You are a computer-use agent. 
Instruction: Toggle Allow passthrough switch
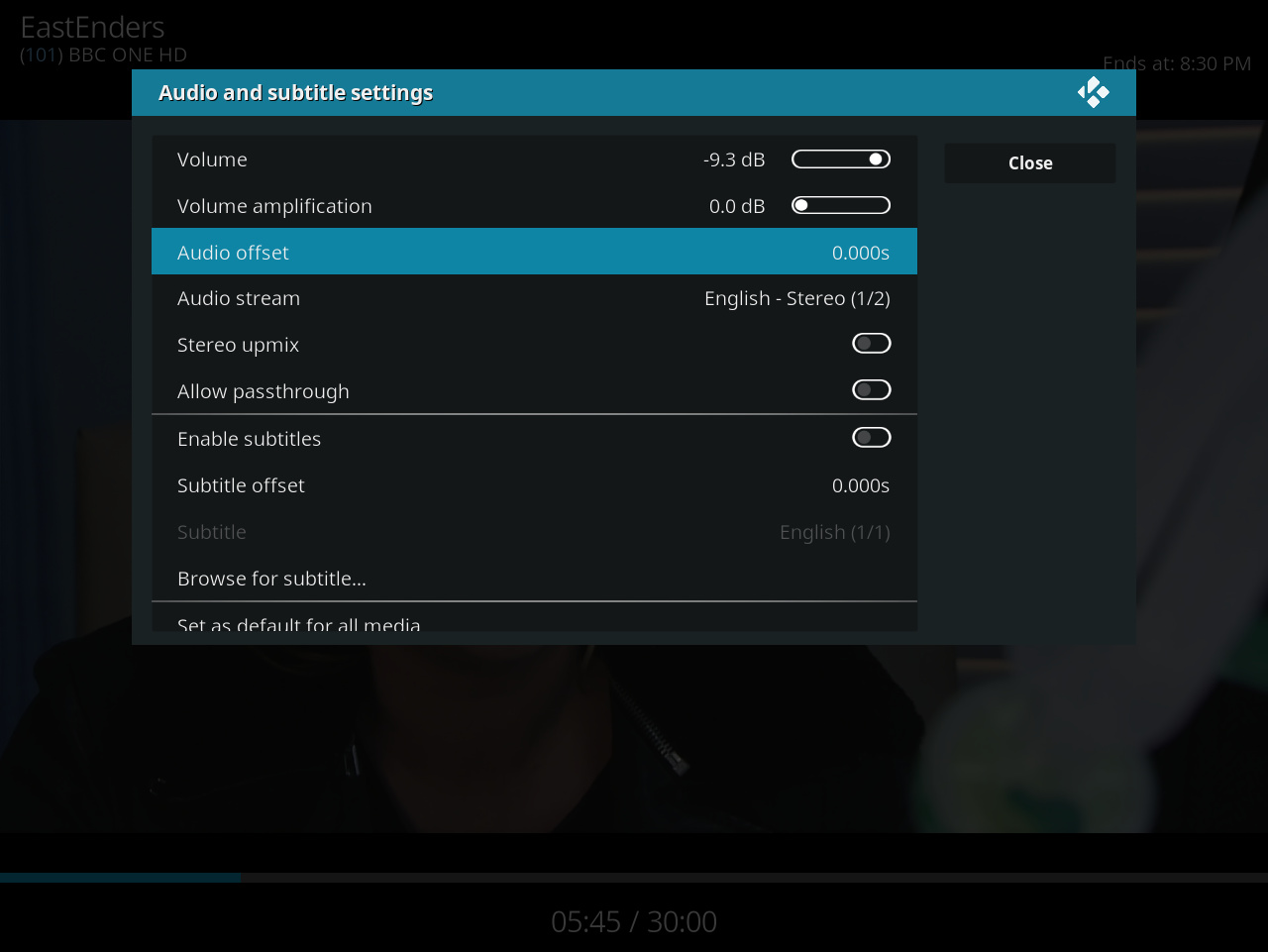click(x=872, y=390)
